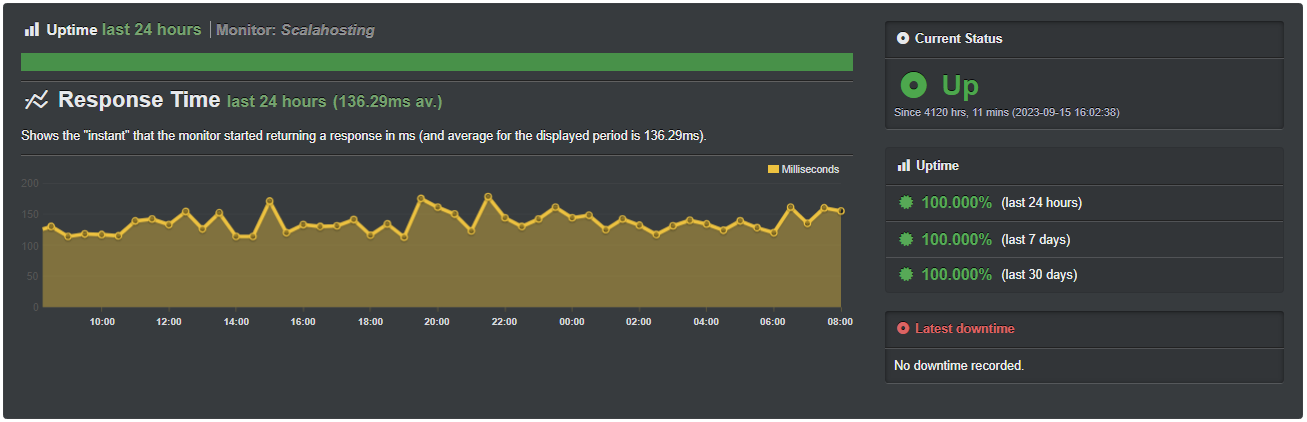Screen dimensions: 1307x422
Task: Click the No downtime recorded text
Action: click(x=959, y=366)
